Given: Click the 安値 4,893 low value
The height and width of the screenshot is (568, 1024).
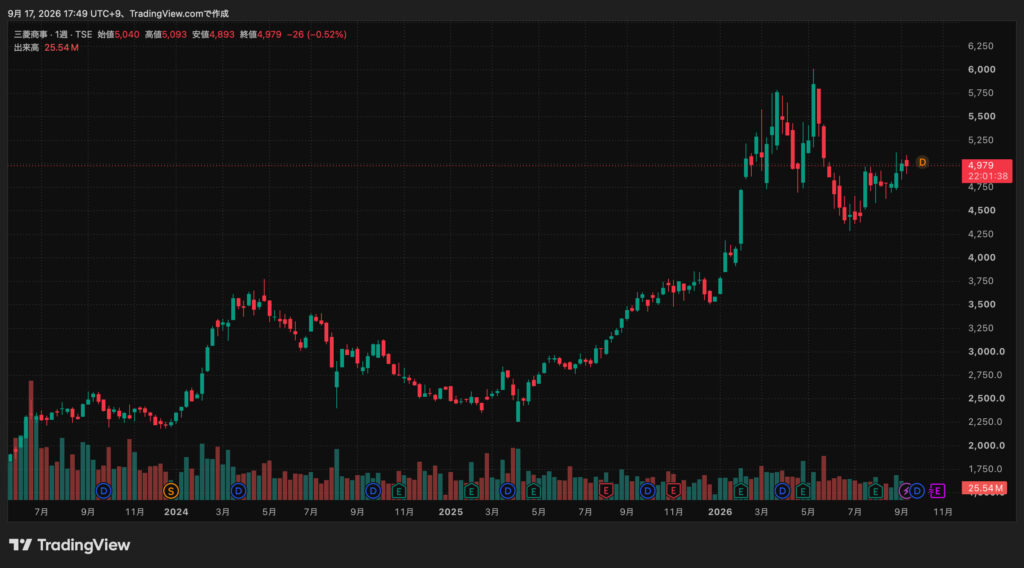Looking at the screenshot, I should click(213, 35).
